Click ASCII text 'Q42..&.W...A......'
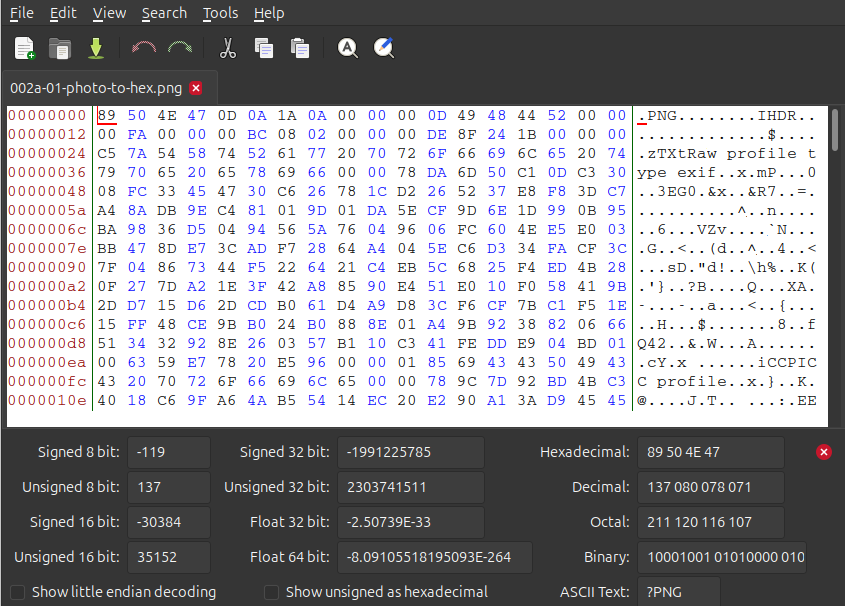 (726, 344)
